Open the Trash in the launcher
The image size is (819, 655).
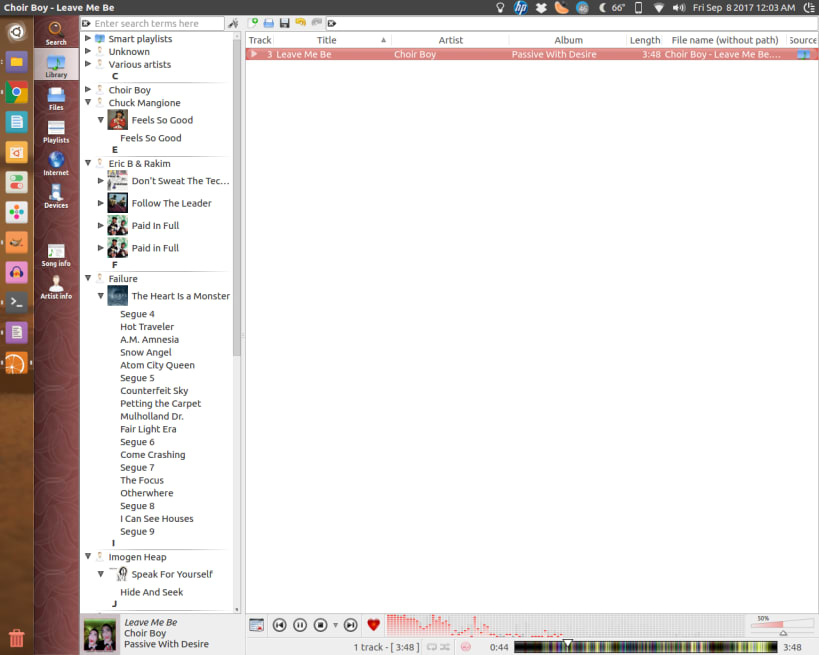tap(17, 638)
